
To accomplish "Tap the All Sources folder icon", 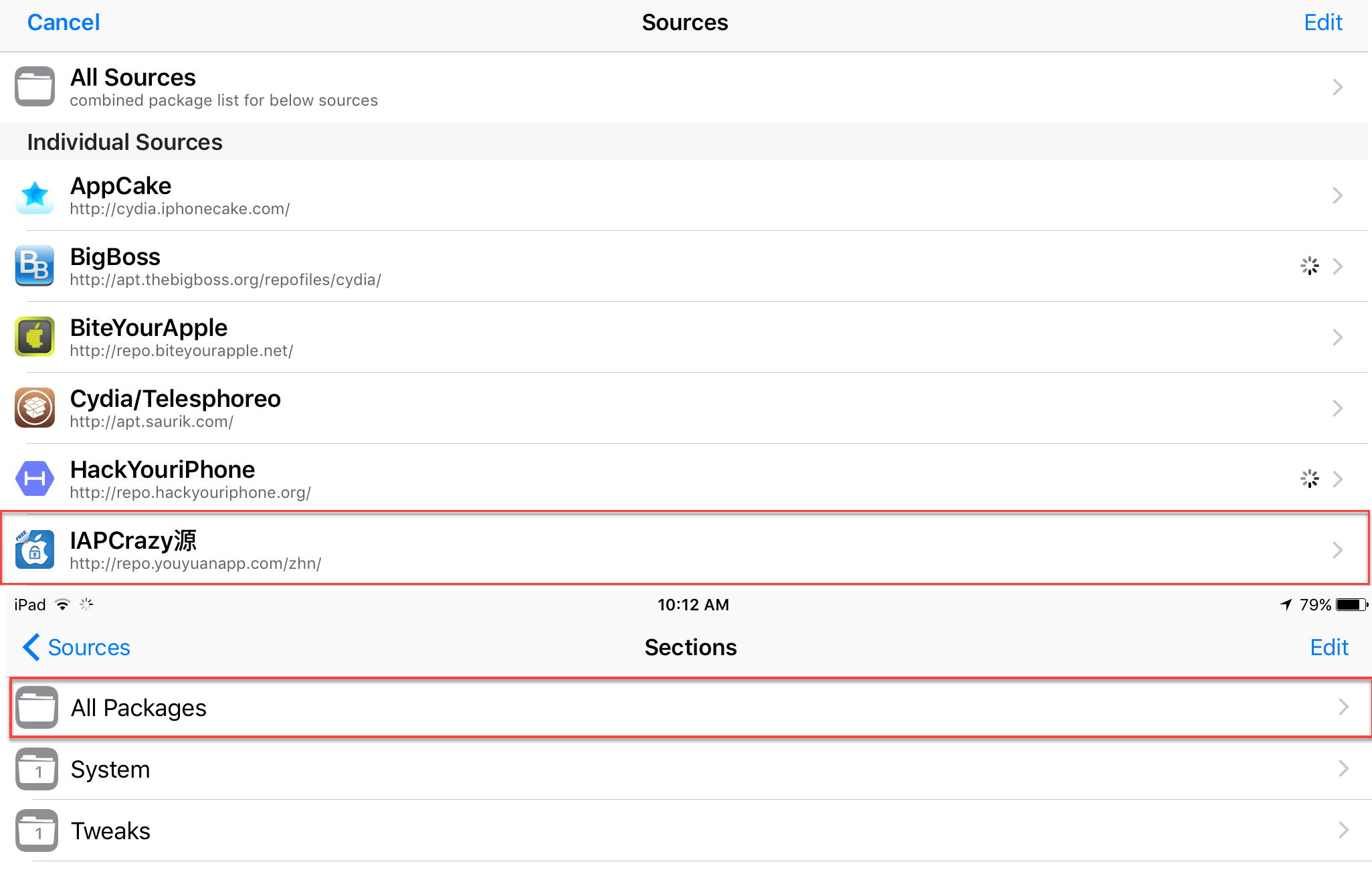I will point(35,87).
